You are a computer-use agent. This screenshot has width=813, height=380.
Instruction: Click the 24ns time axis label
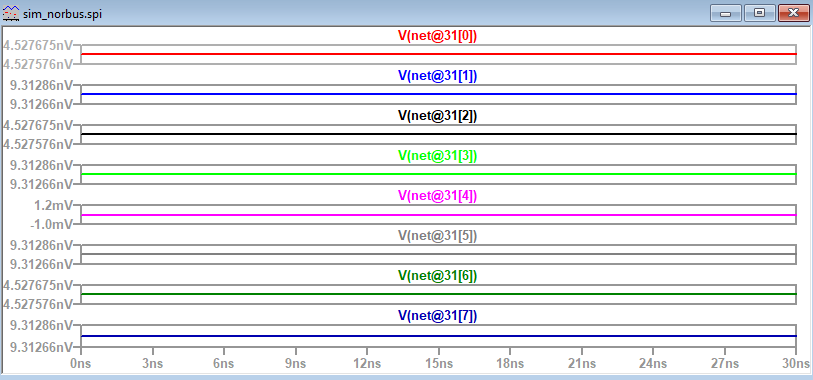point(653,364)
